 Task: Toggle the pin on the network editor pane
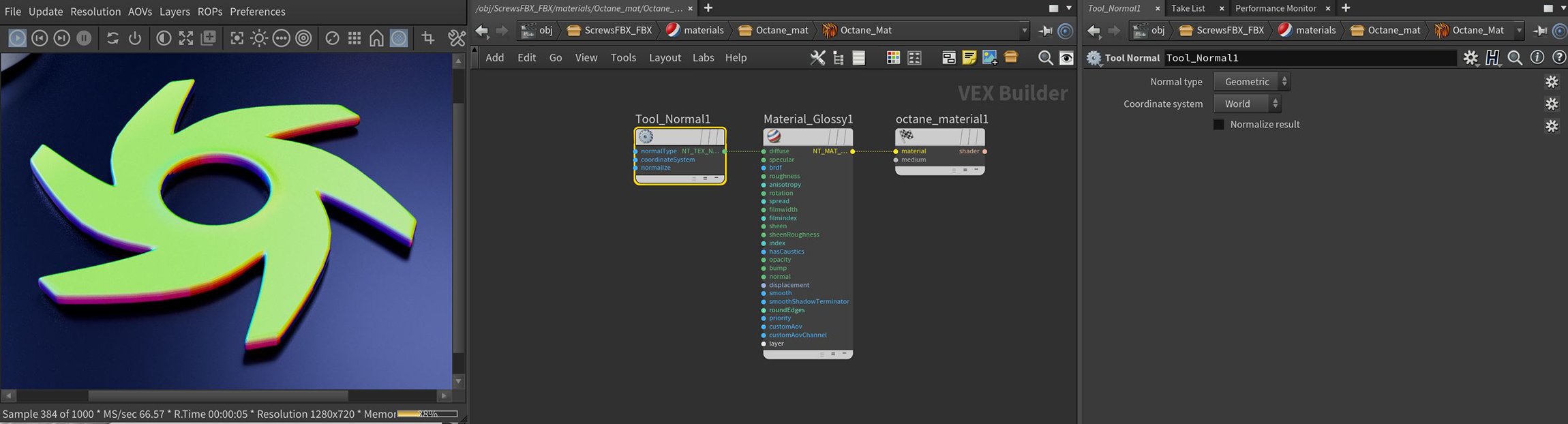(x=1044, y=31)
